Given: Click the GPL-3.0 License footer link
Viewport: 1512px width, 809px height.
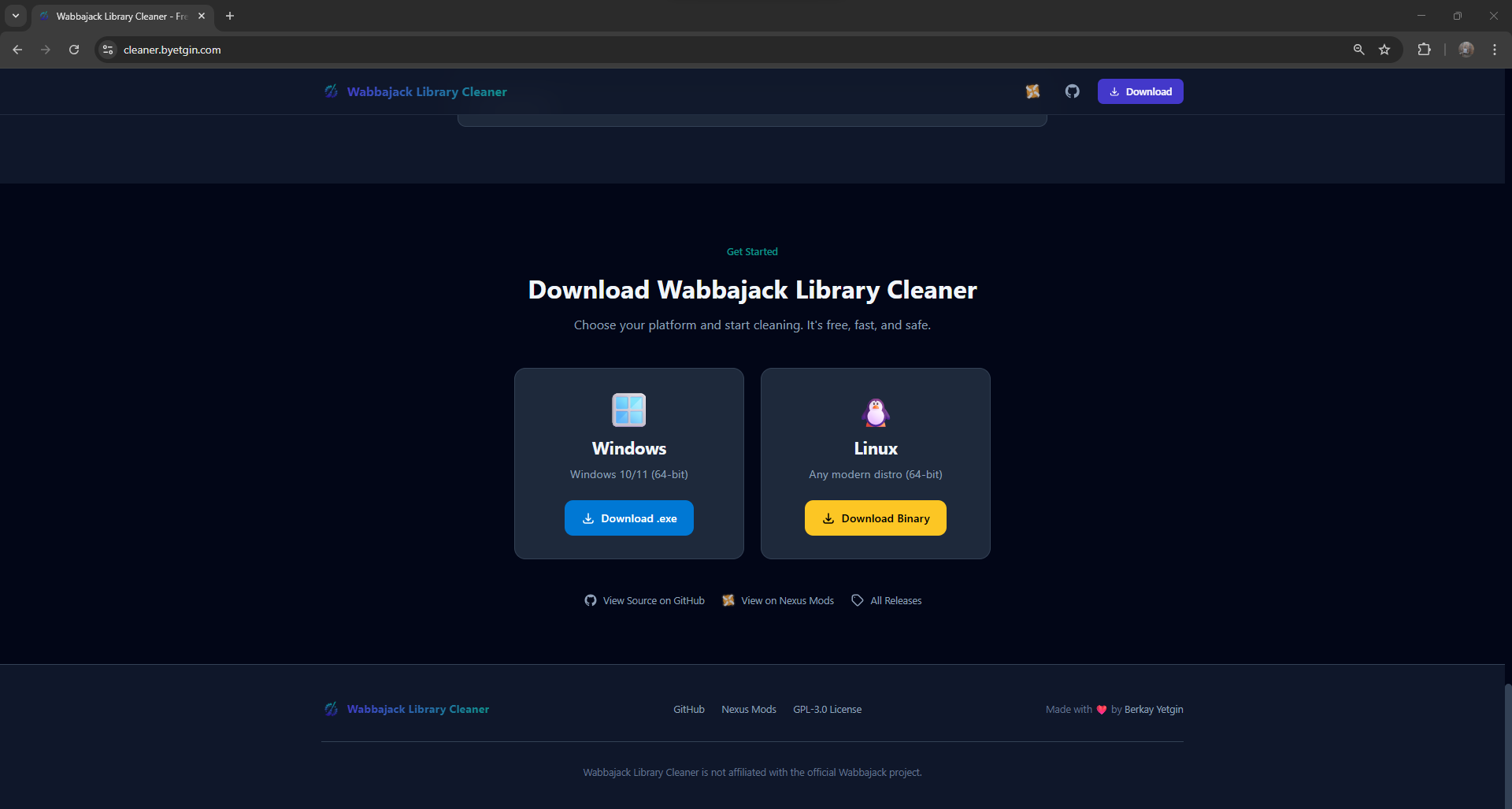Looking at the screenshot, I should (827, 710).
